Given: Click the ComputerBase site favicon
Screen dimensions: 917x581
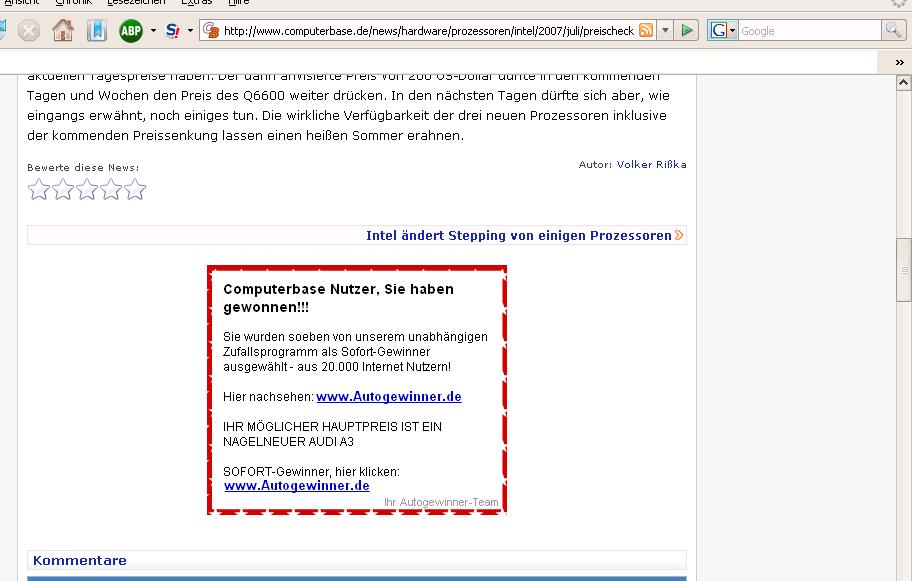Looking at the screenshot, I should (x=212, y=30).
